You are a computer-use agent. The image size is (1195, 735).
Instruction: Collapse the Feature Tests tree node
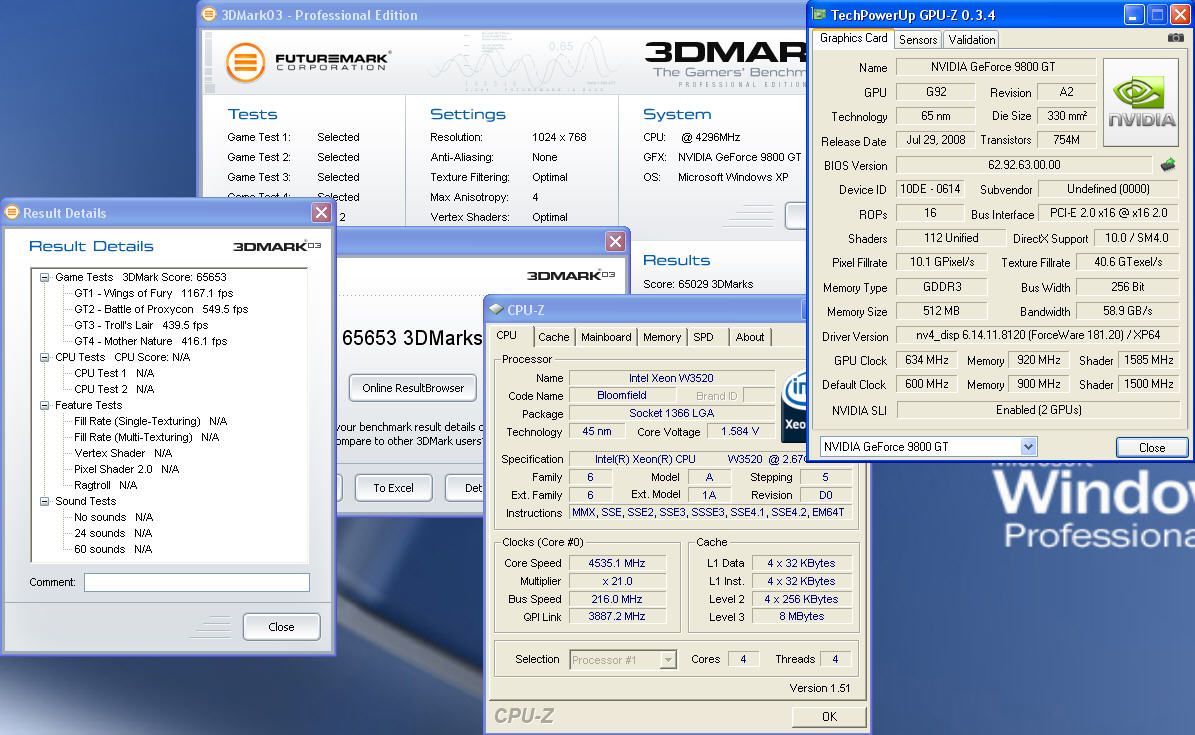tap(45, 406)
